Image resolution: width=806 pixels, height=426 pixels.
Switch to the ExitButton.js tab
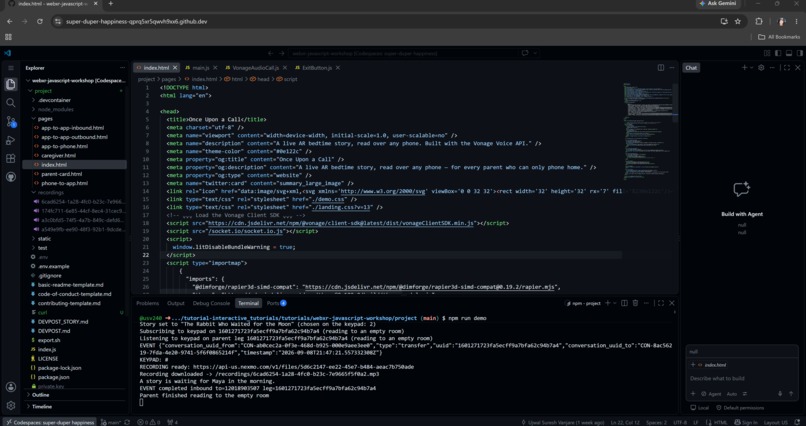[x=317, y=68]
